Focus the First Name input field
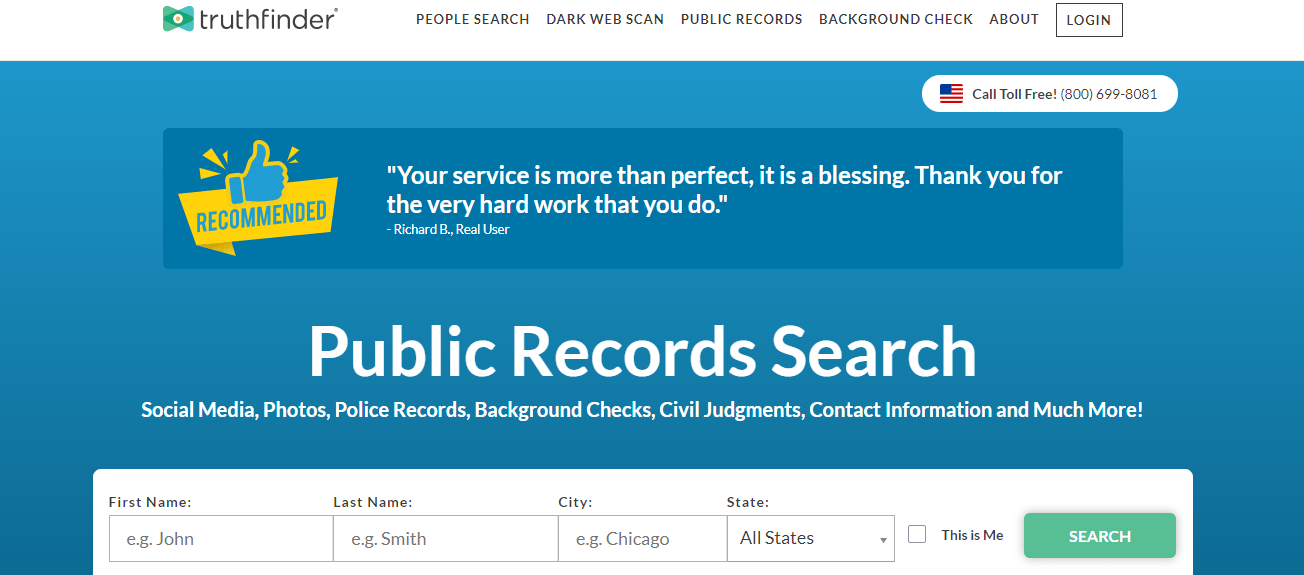The image size is (1304, 575). [x=221, y=539]
